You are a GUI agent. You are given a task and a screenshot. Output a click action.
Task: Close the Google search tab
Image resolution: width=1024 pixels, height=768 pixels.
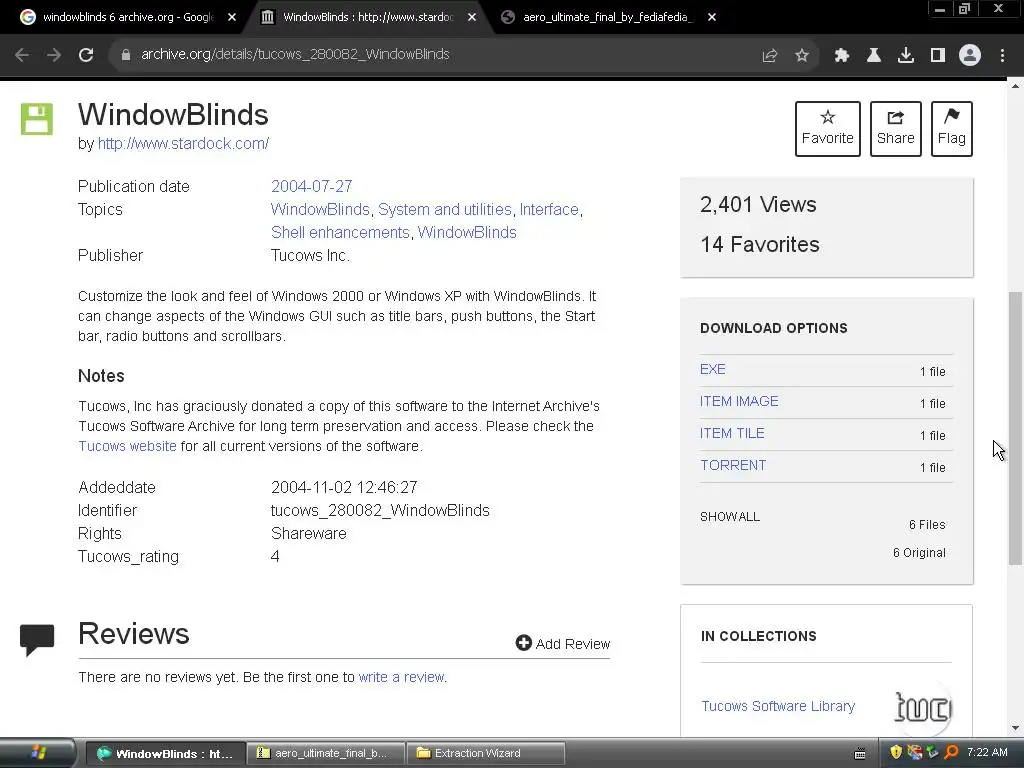coord(232,18)
